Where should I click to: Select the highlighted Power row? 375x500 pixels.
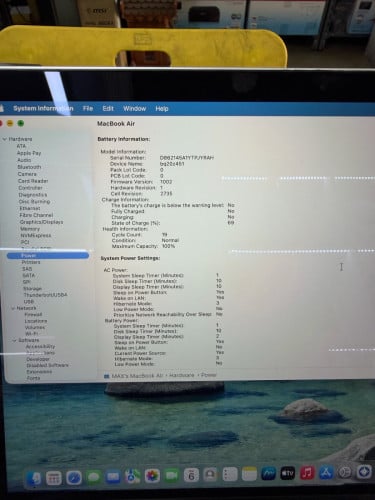(x=48, y=256)
